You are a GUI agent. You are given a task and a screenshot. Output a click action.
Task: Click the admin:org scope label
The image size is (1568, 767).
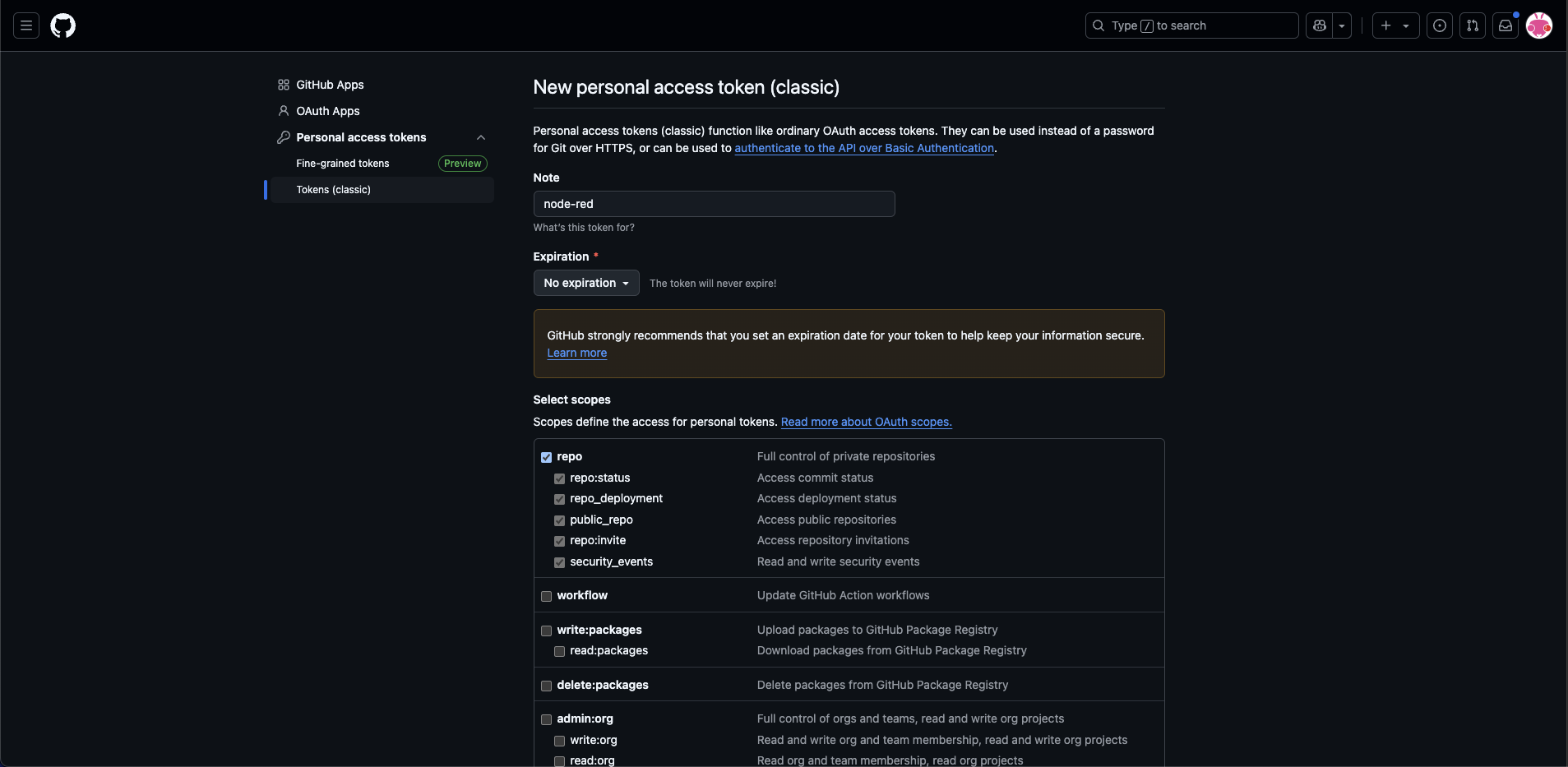tap(585, 718)
